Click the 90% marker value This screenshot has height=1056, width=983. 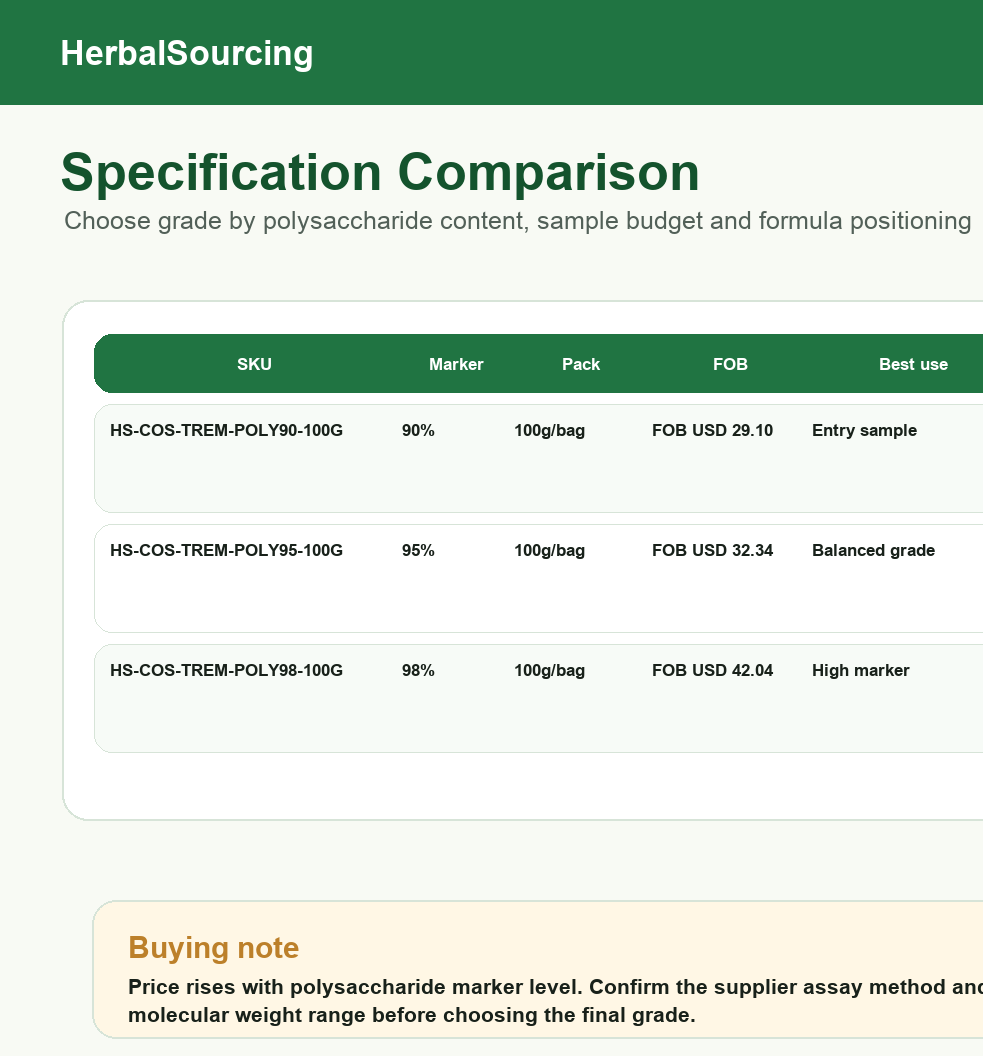418,430
